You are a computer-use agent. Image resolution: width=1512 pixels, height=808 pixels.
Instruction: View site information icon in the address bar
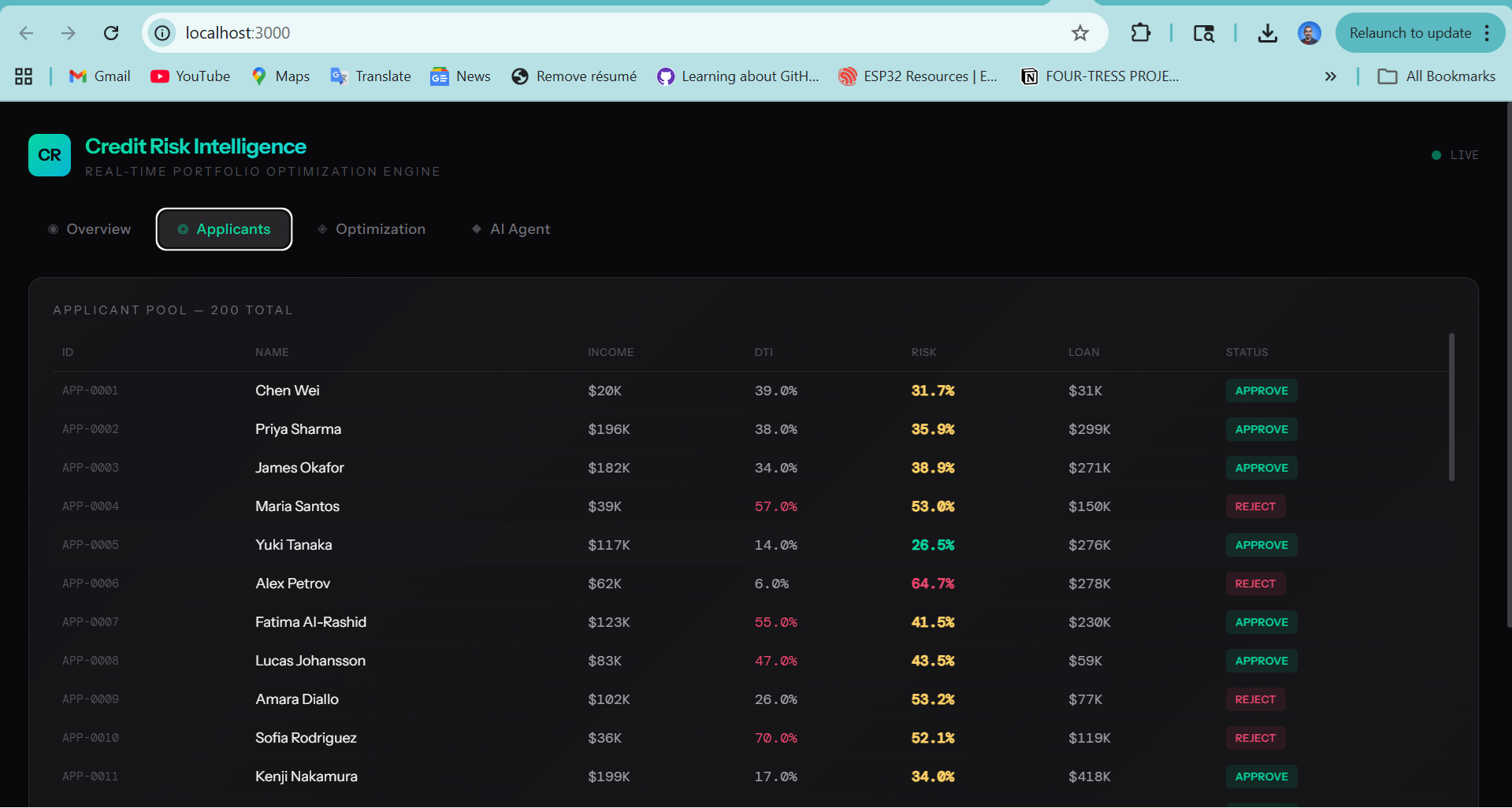[x=162, y=33]
